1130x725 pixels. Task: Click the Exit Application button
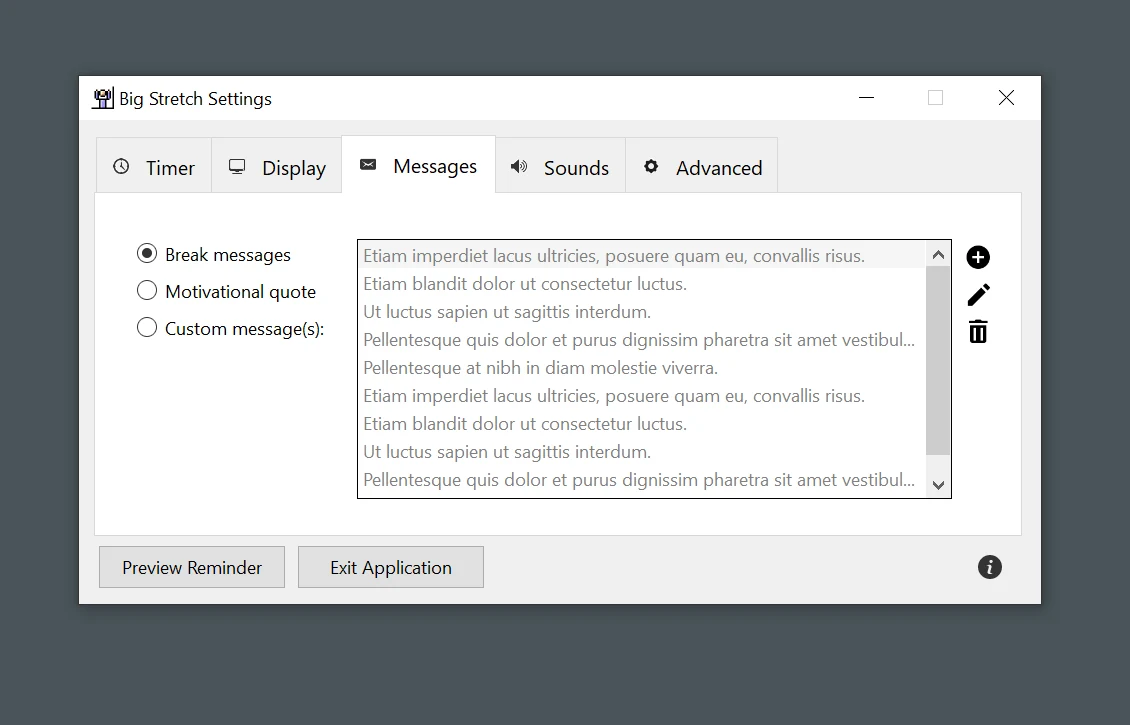[391, 567]
